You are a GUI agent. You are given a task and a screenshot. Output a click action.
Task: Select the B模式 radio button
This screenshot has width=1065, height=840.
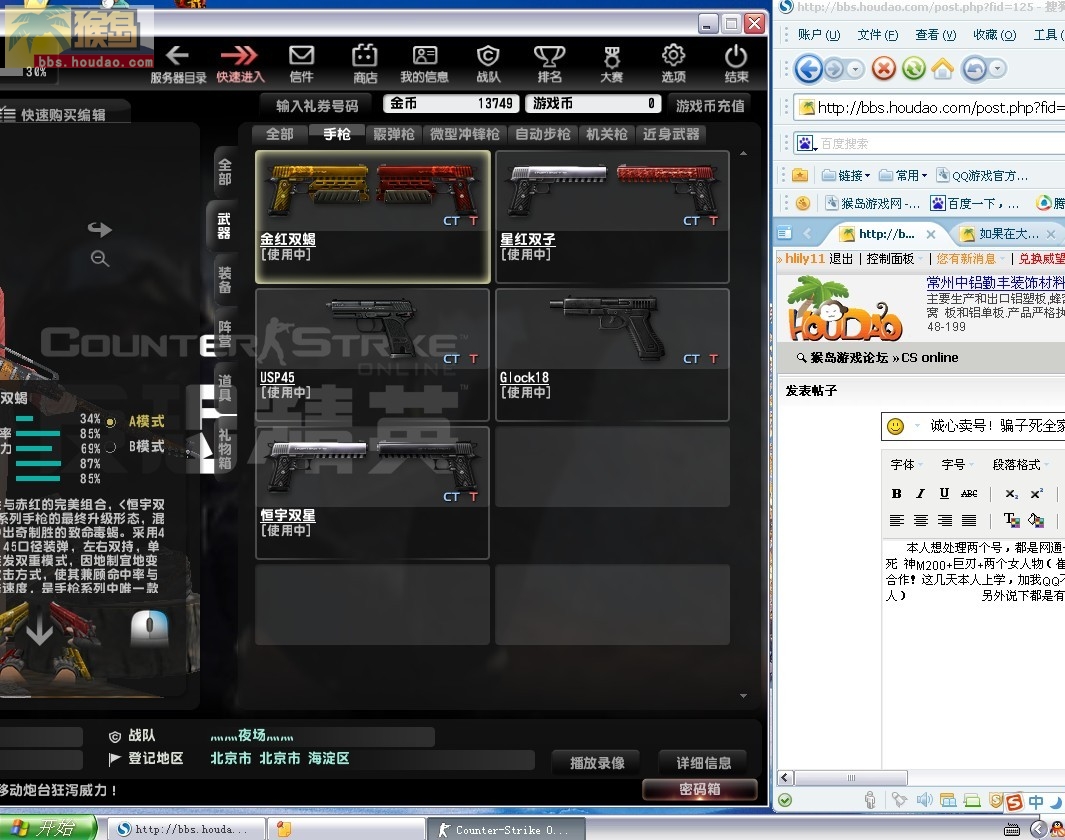coord(111,447)
